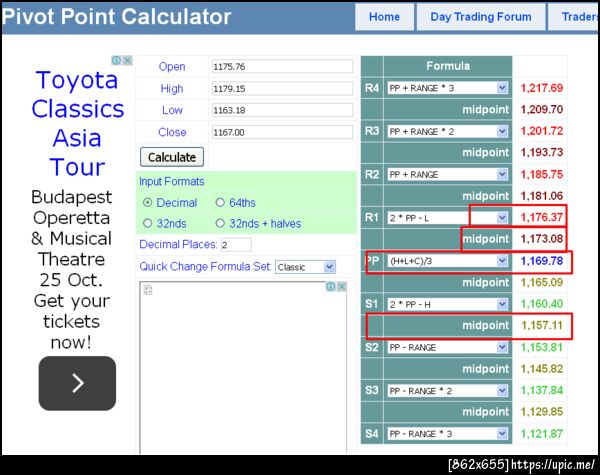This screenshot has width=600, height=475.
Task: Click the Low price input field
Action: (x=282, y=110)
